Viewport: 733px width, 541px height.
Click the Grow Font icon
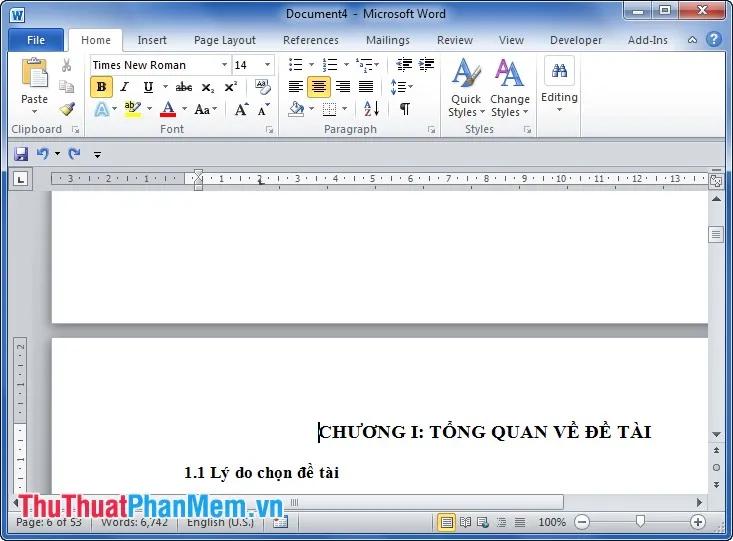coord(241,109)
